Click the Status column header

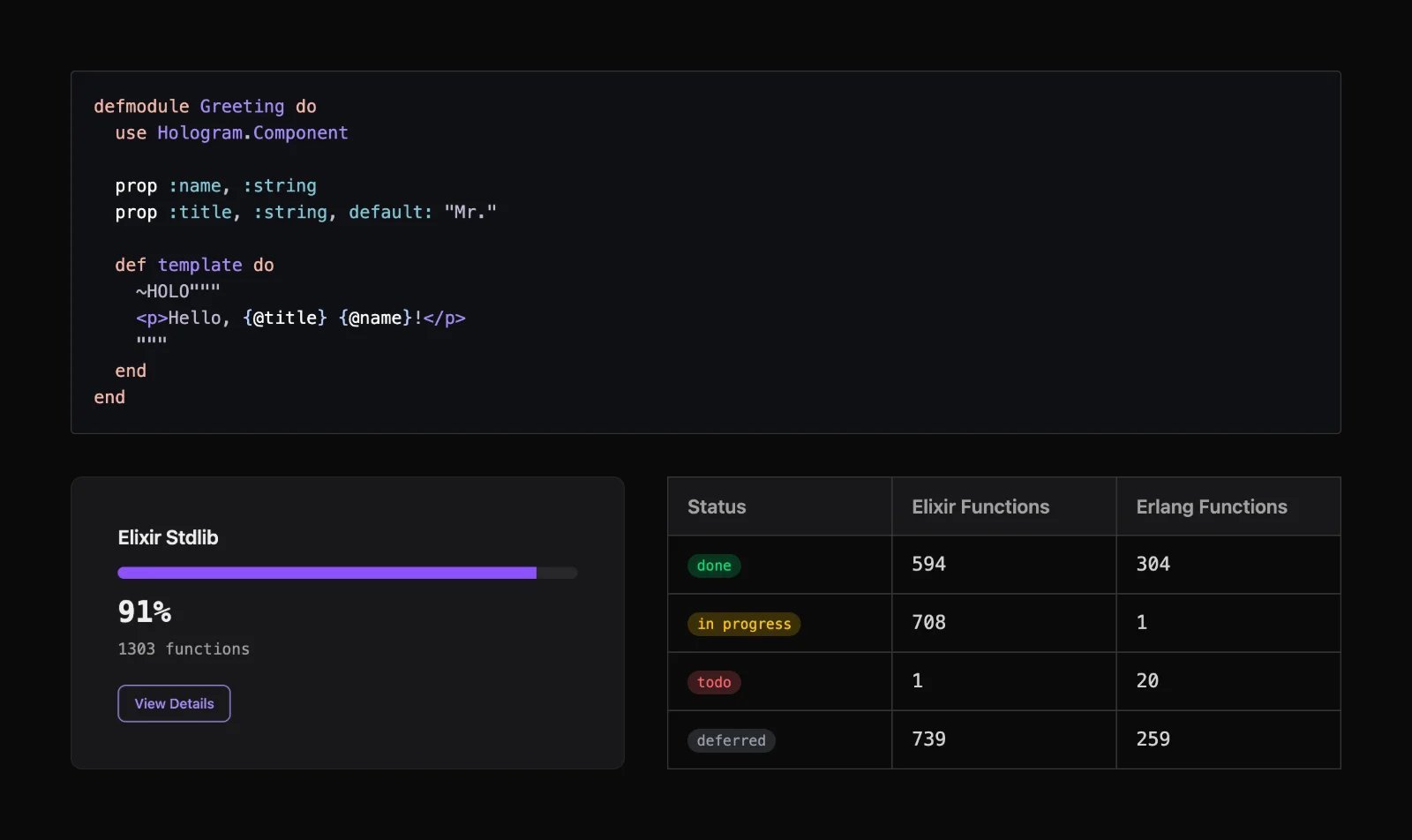tap(780, 506)
